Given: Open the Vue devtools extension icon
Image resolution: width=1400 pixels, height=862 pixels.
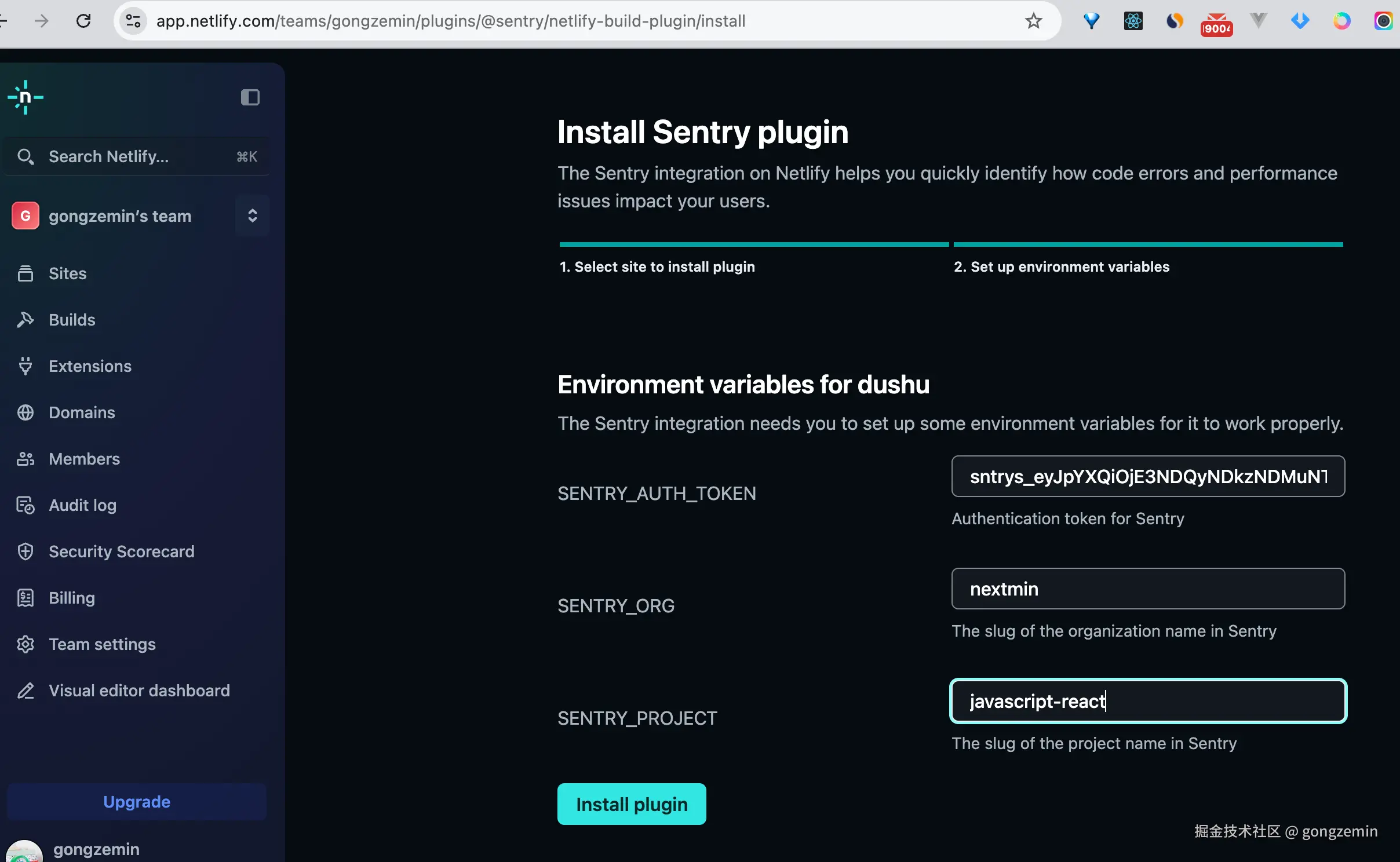Looking at the screenshot, I should pyautogui.click(x=1258, y=21).
